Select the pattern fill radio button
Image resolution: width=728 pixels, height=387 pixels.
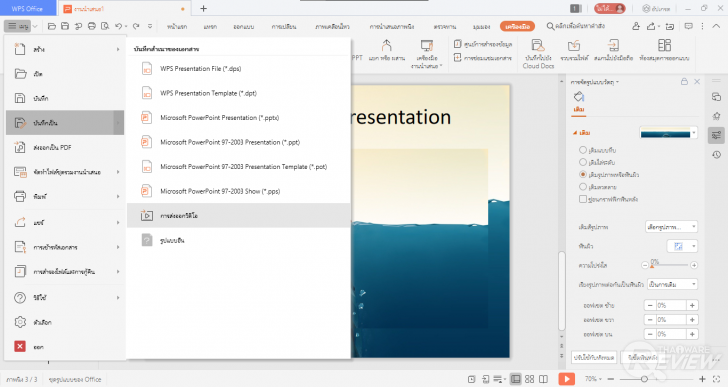[583, 187]
